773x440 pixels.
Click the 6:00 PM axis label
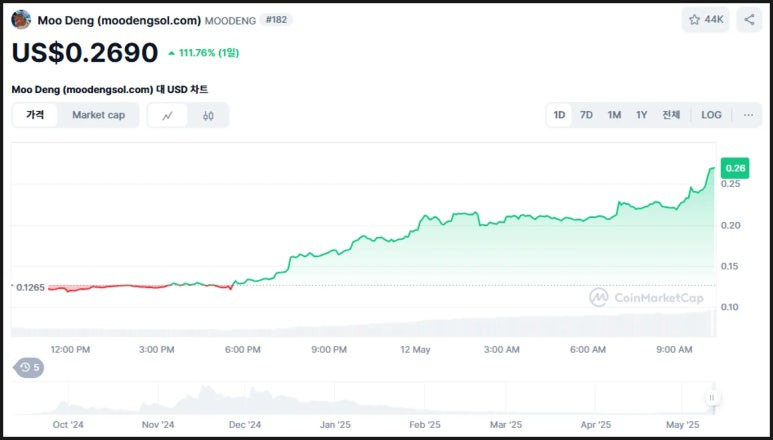[243, 350]
